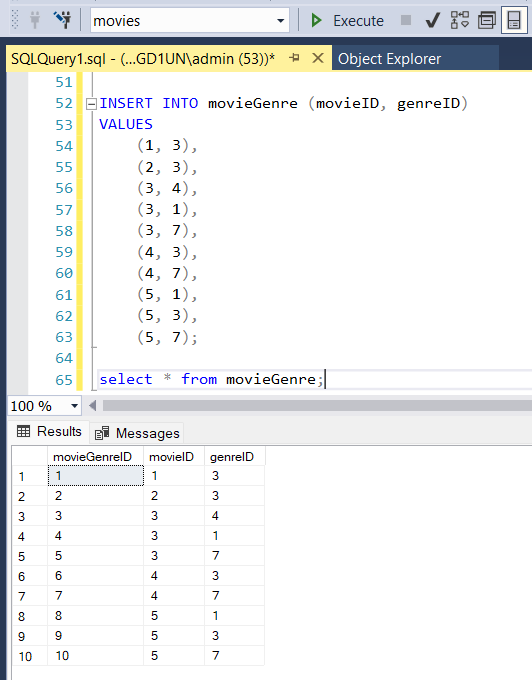Click the Change Connection plug icon
The image size is (532, 680).
(x=62, y=20)
